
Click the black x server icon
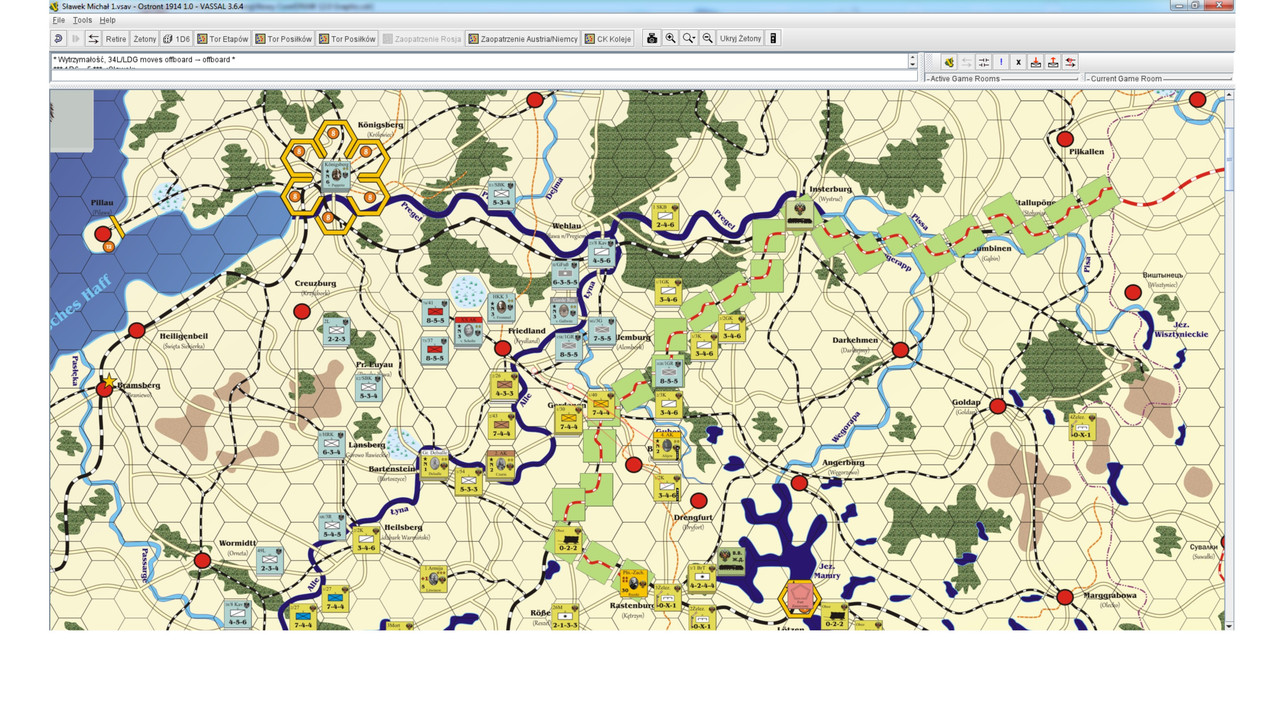(x=1018, y=62)
